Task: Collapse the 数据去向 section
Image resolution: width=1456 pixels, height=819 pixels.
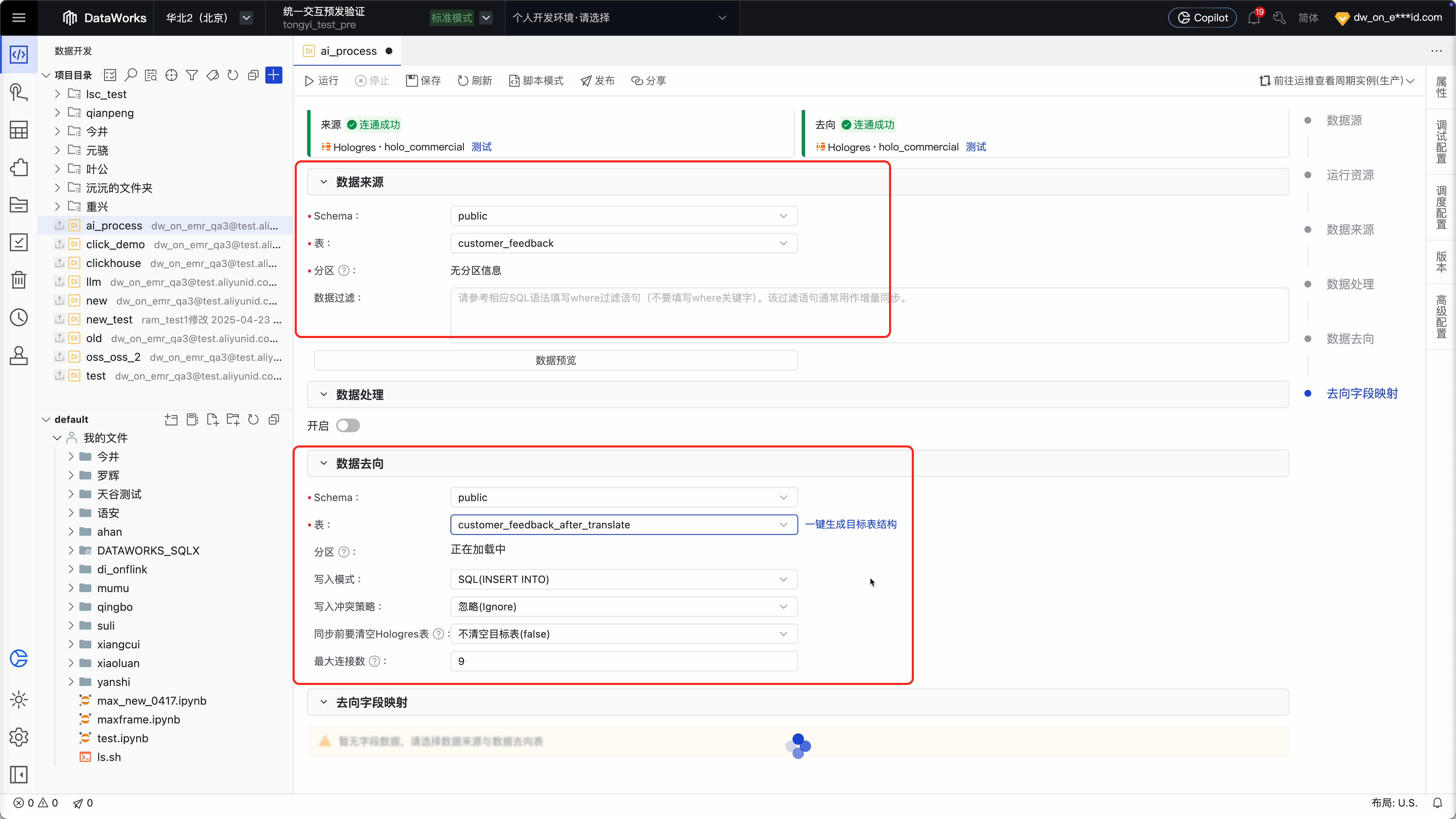Action: 323,464
